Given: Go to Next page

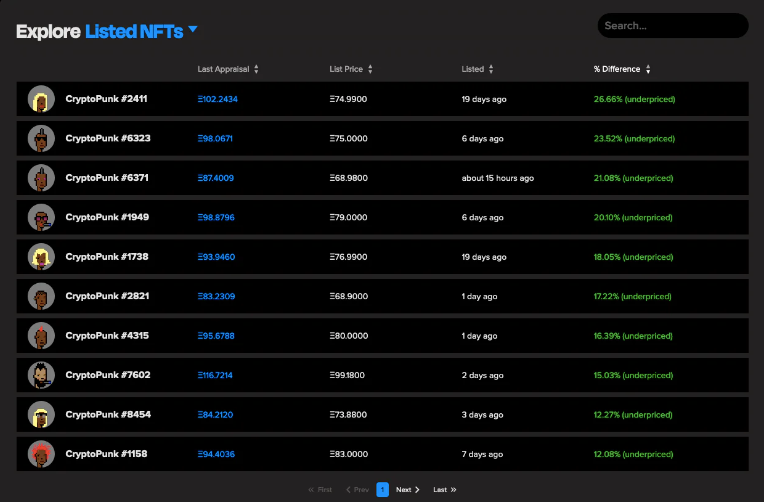Looking at the screenshot, I should (407, 490).
